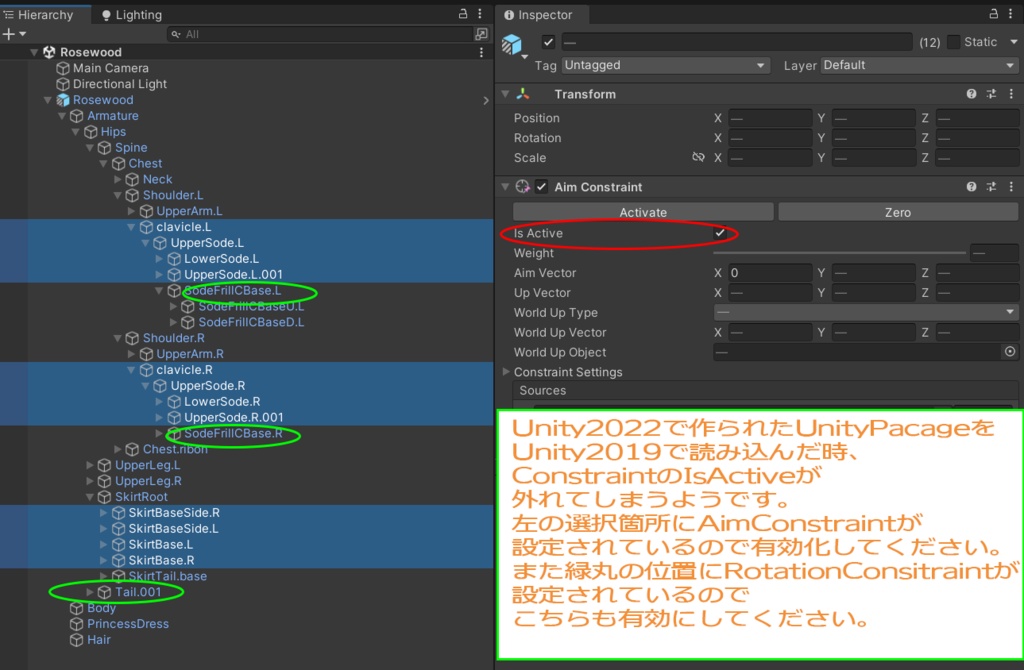
Task: Collapse the clavicle.L foldout
Action: pyautogui.click(x=131, y=227)
